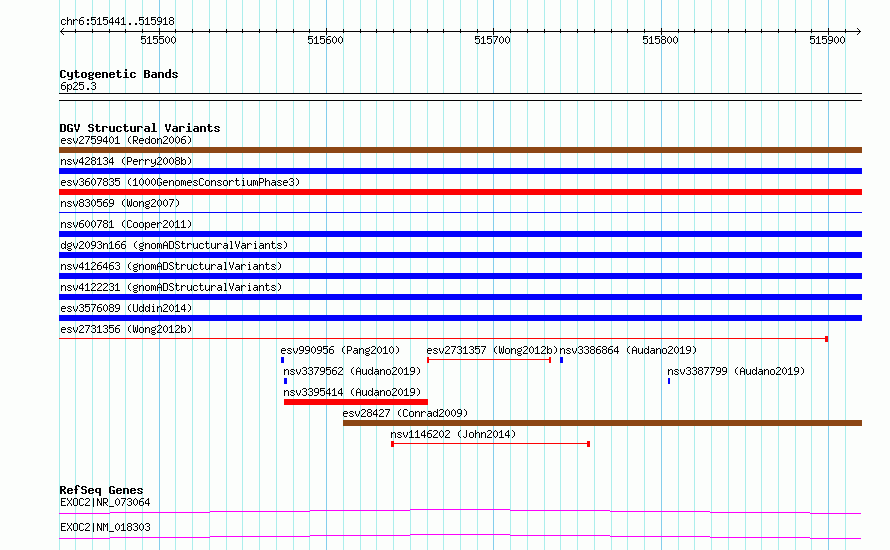
Task: Select the blue nsv4126463 variant bar
Action: (x=460, y=276)
